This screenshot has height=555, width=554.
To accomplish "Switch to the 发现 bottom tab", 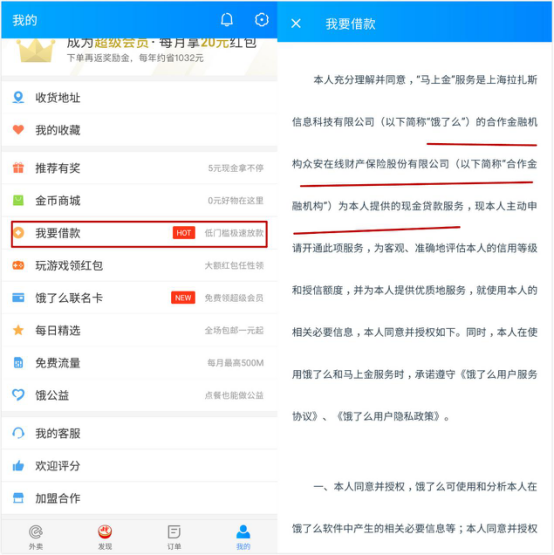I will 105,537.
